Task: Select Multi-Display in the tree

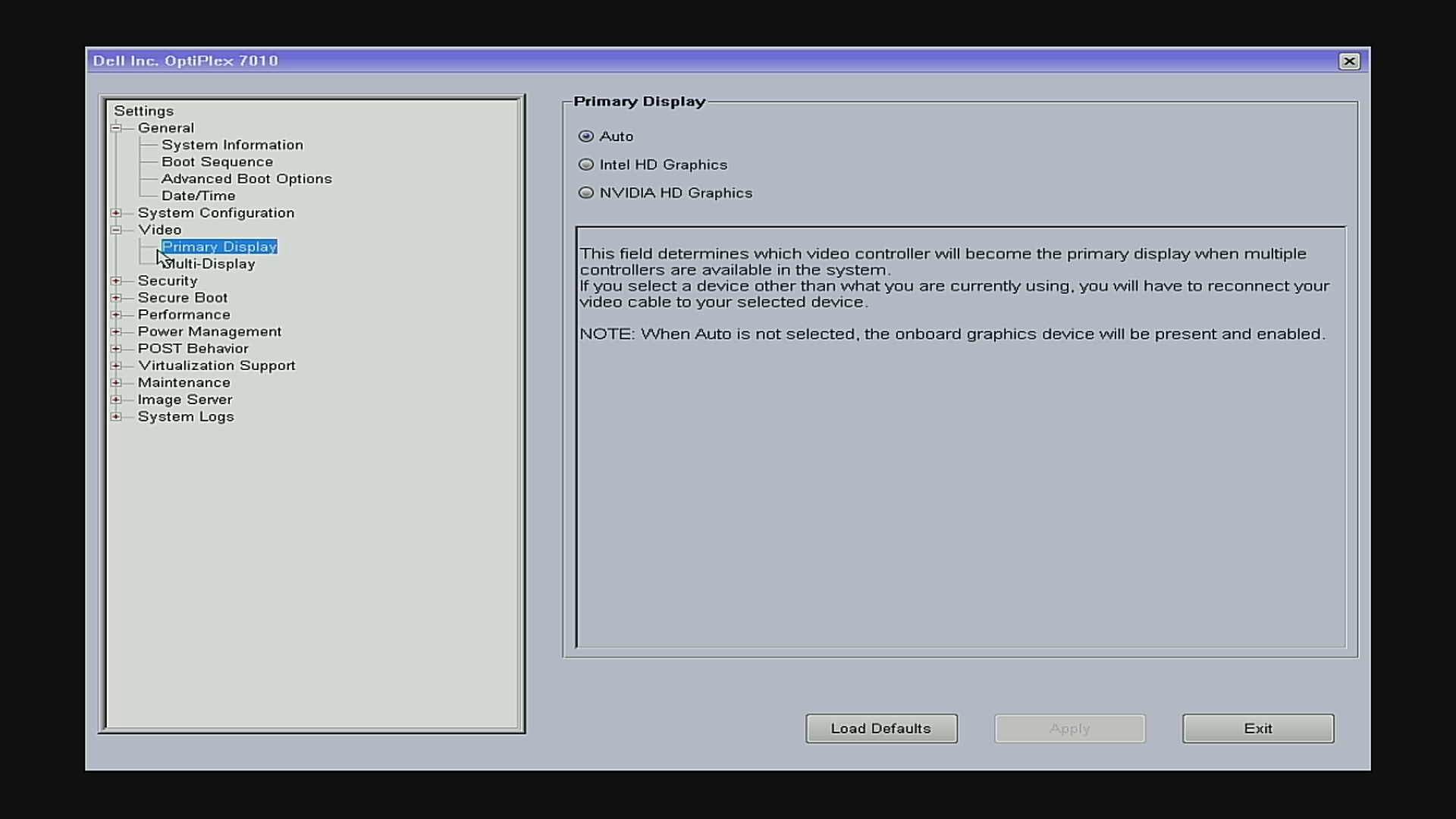Action: (x=209, y=264)
